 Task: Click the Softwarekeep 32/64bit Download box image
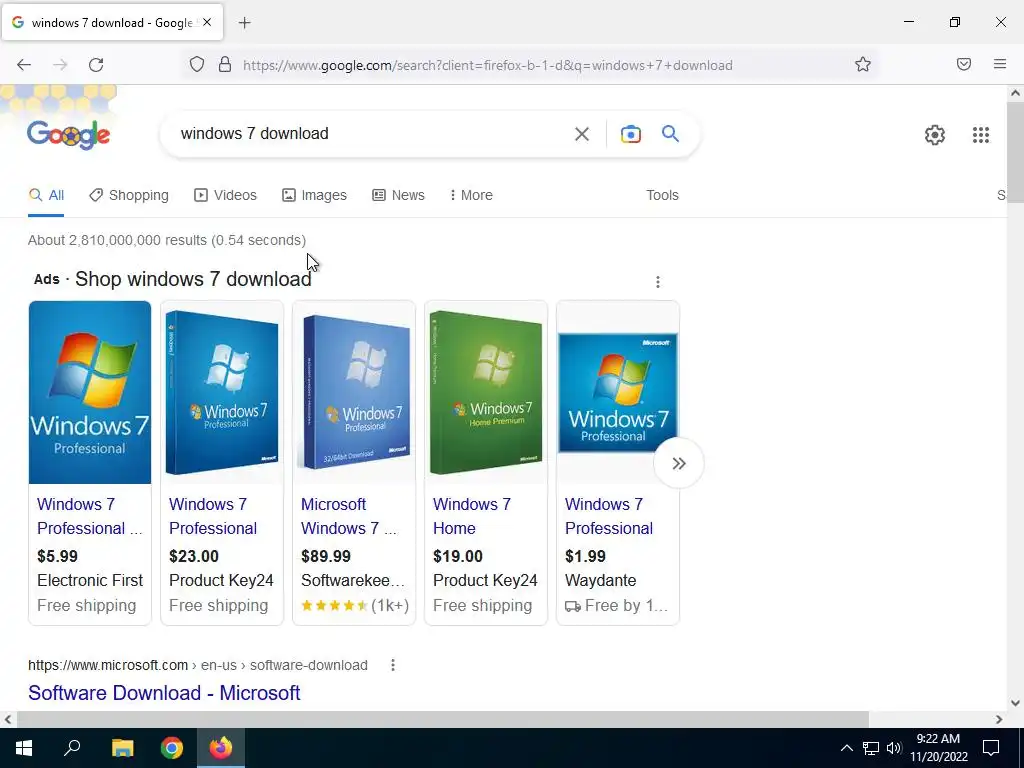click(x=354, y=392)
